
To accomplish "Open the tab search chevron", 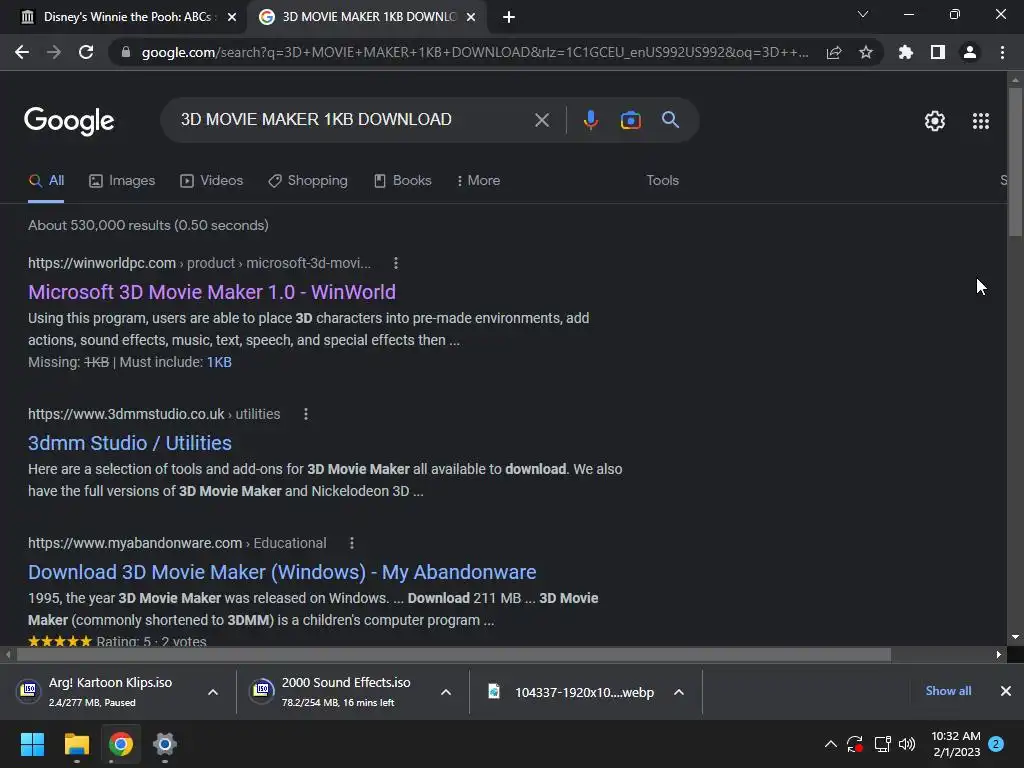I will tap(863, 14).
